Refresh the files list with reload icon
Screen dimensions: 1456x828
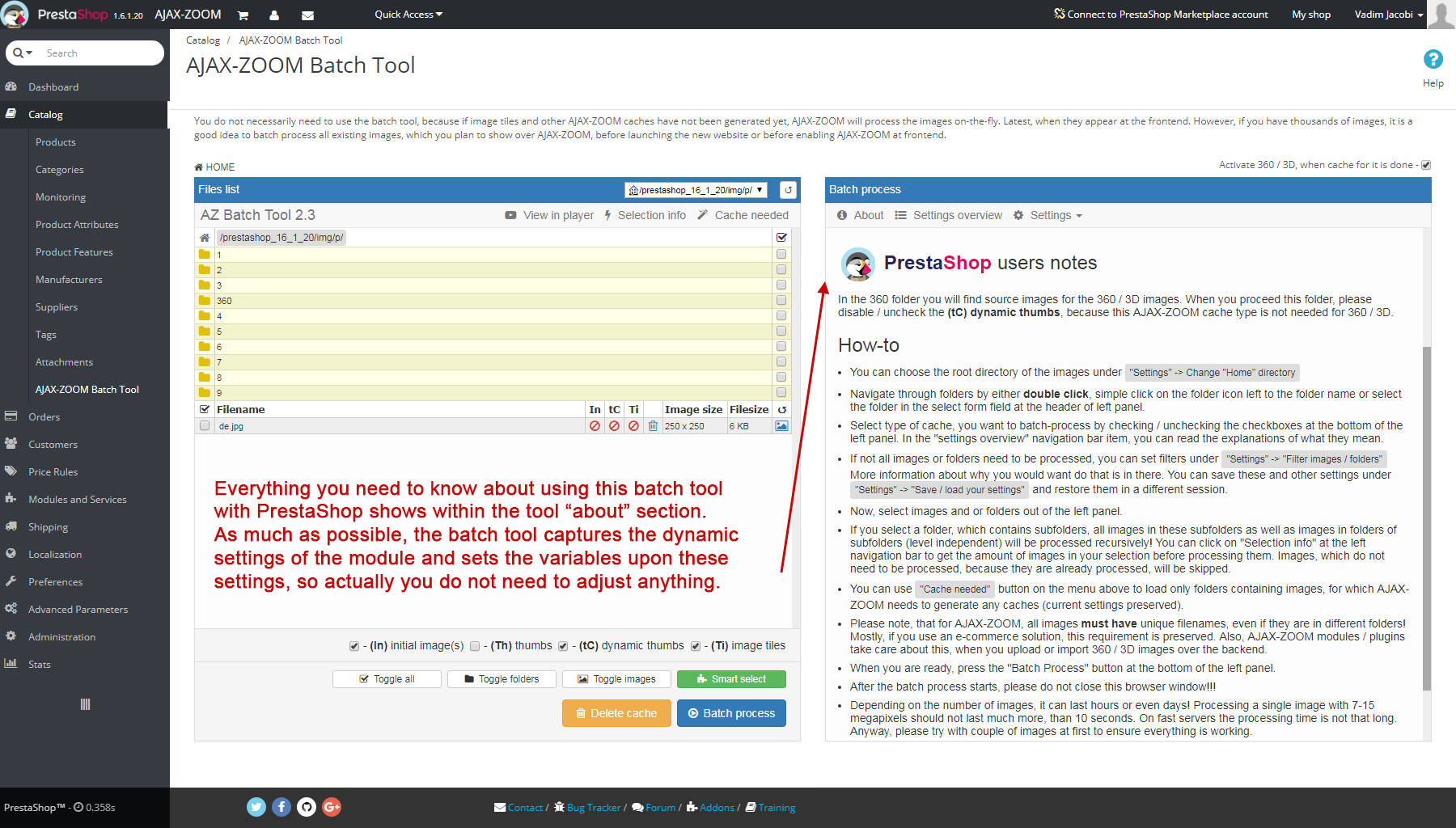pyautogui.click(x=788, y=190)
